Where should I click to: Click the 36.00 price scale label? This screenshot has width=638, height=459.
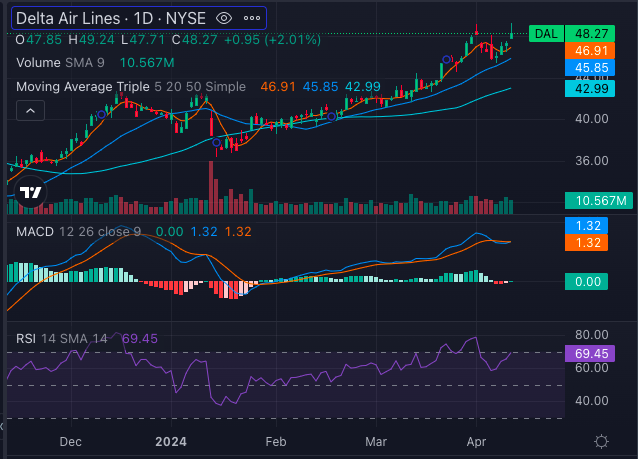coord(592,161)
